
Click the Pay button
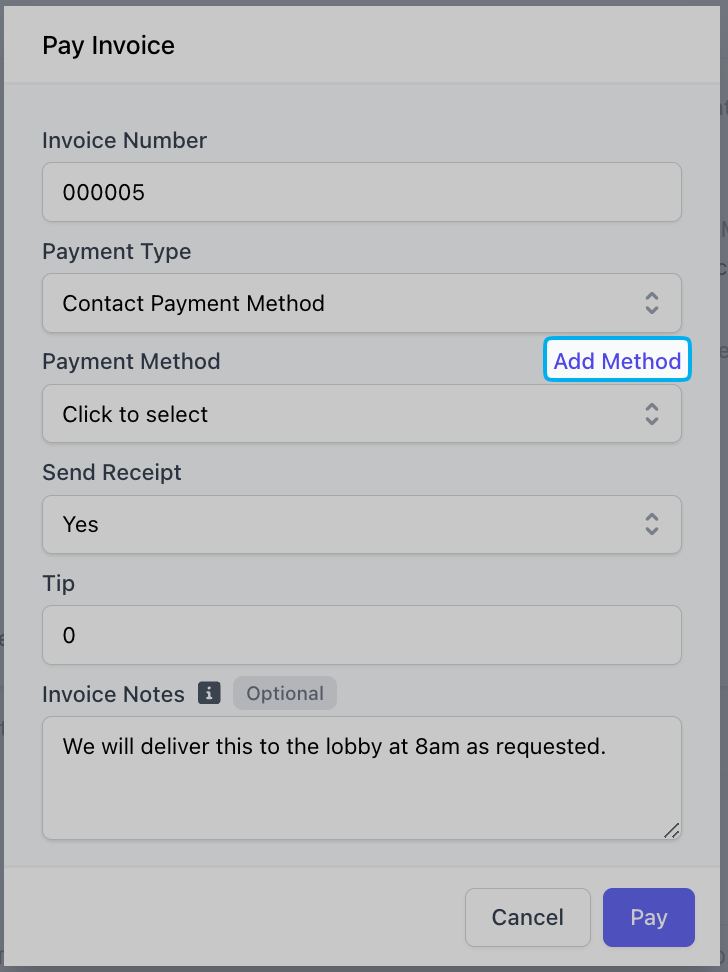(649, 917)
